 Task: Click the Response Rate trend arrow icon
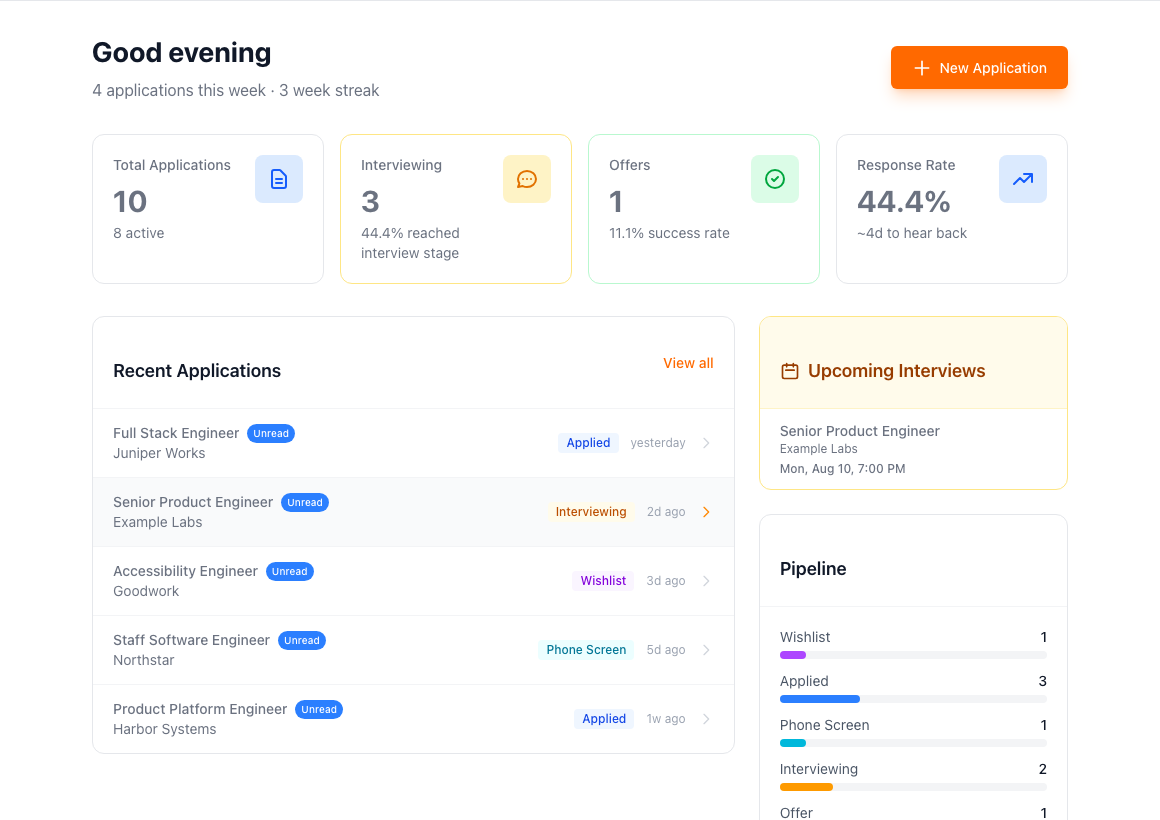coord(1022,179)
